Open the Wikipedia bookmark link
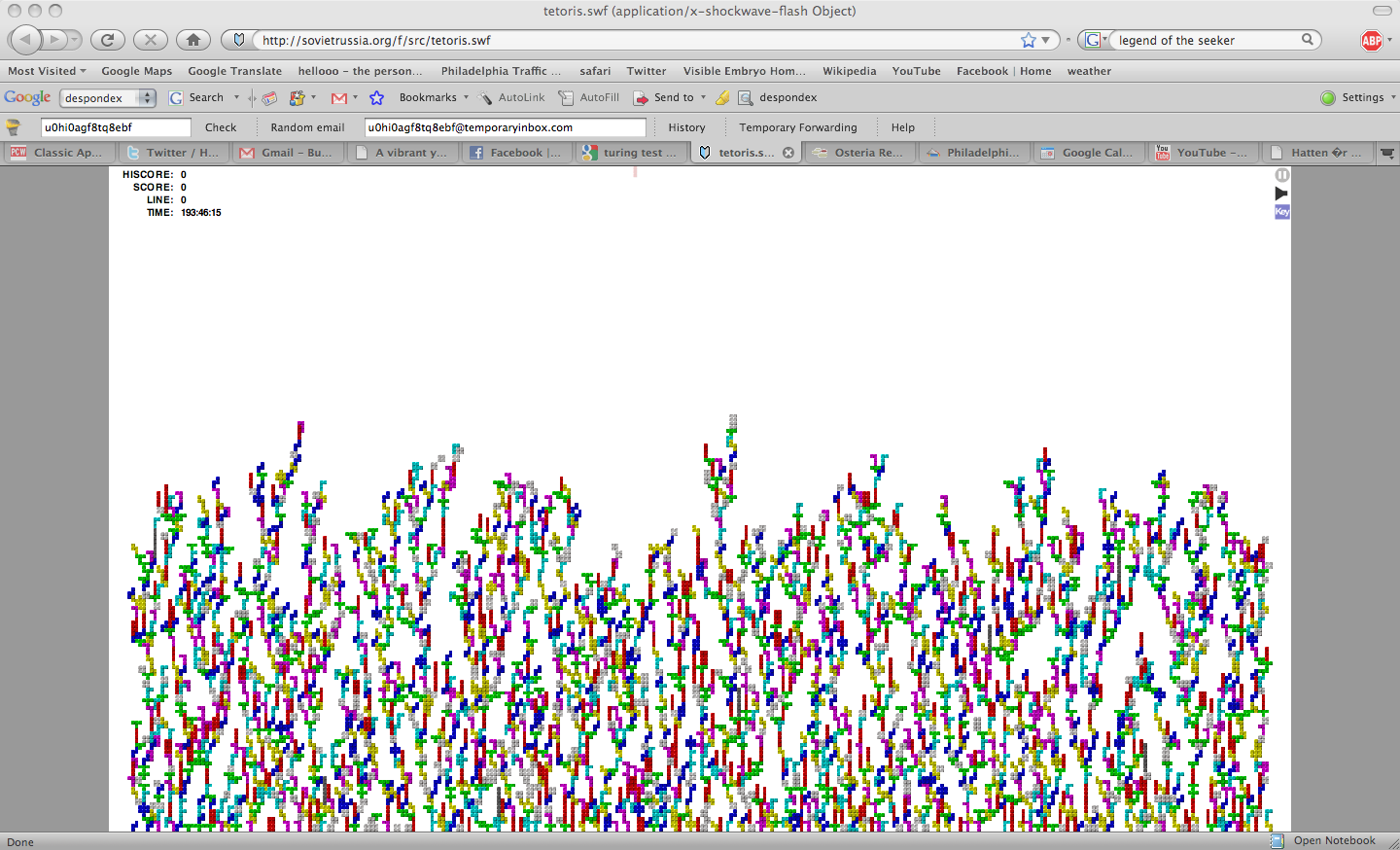1400x850 pixels. click(x=849, y=71)
